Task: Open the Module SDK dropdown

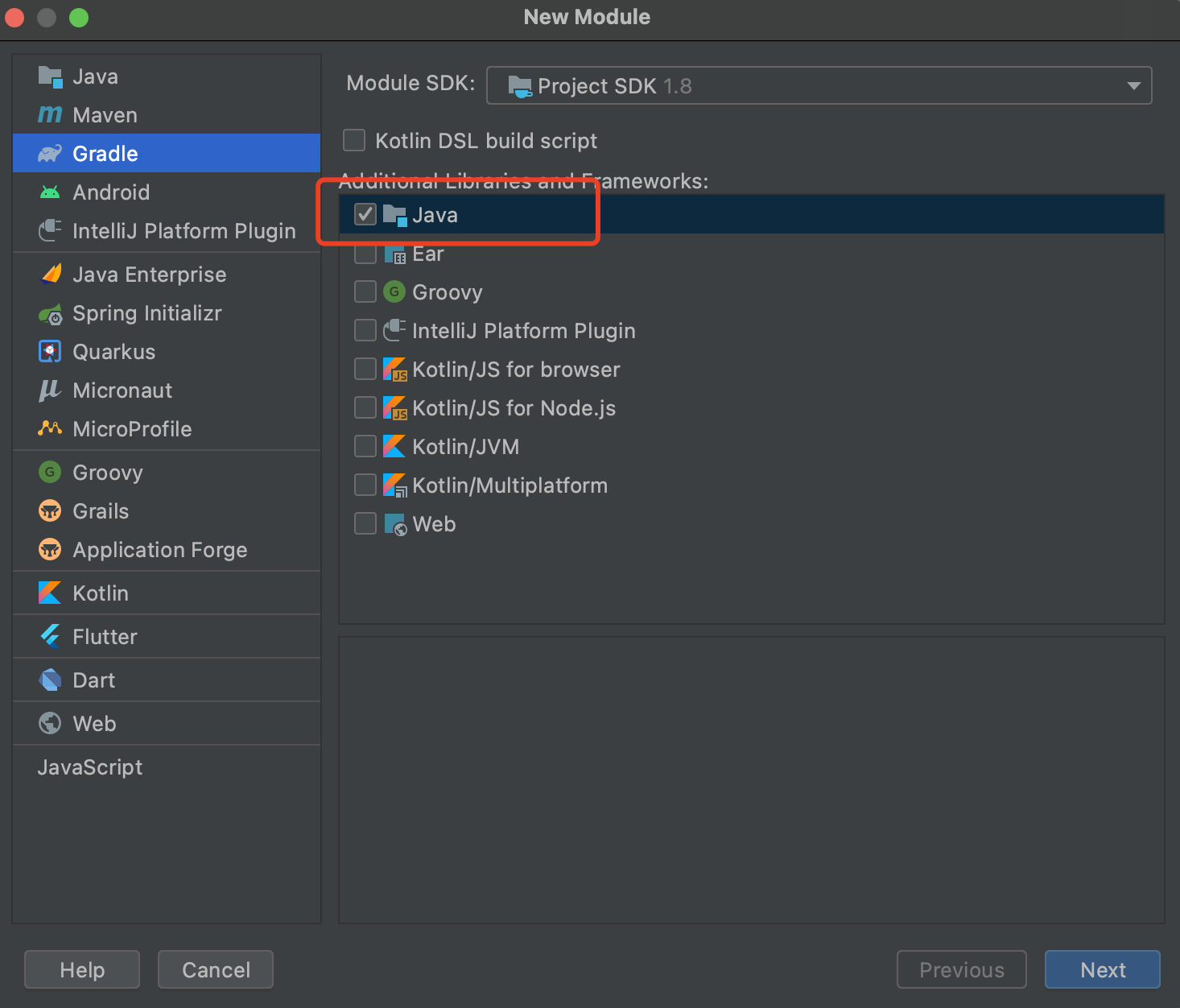Action: [x=819, y=85]
